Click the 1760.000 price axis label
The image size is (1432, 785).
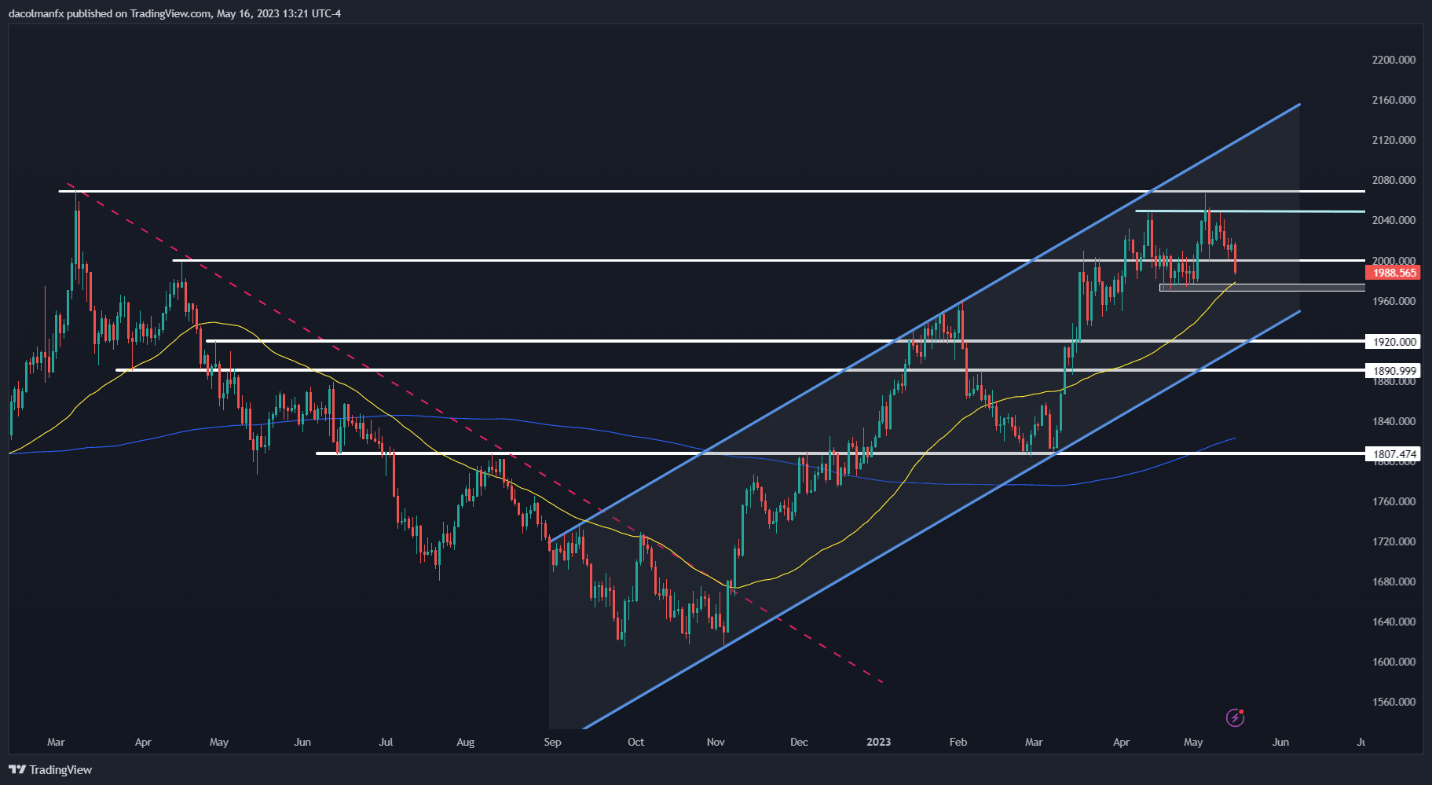pos(1395,501)
